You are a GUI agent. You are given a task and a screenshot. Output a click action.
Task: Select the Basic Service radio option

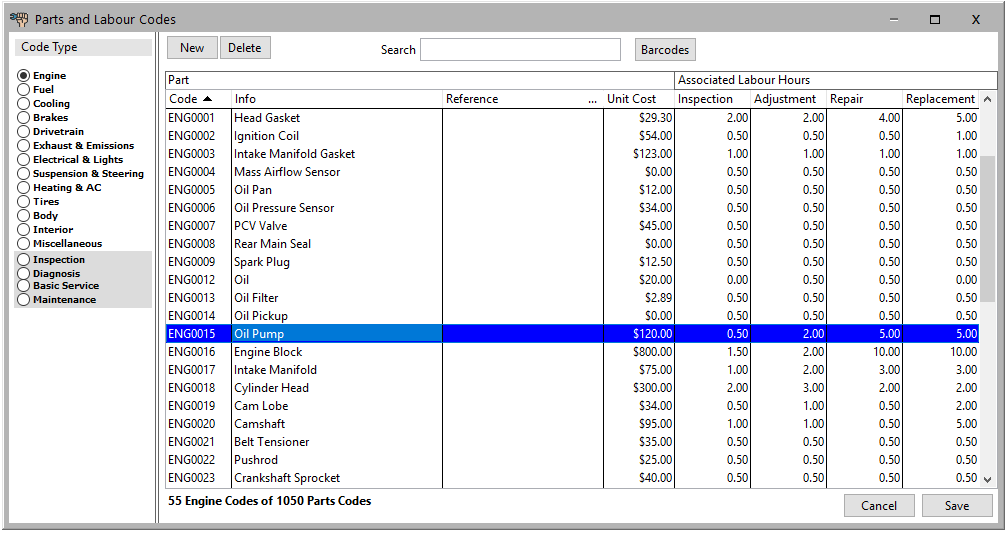tap(24, 286)
